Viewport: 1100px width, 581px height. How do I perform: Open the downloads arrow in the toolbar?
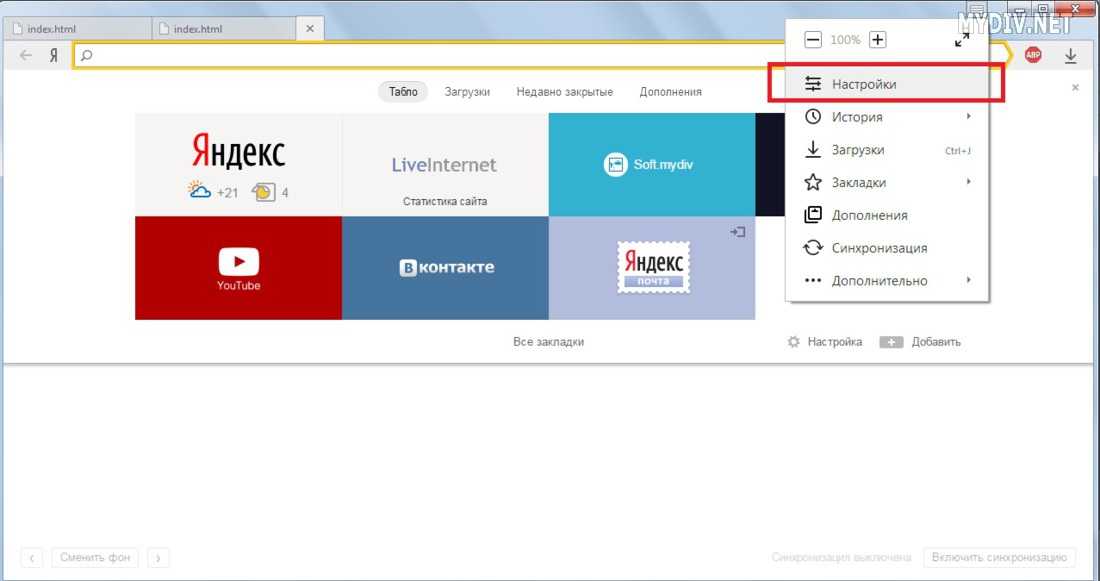tap(1070, 55)
